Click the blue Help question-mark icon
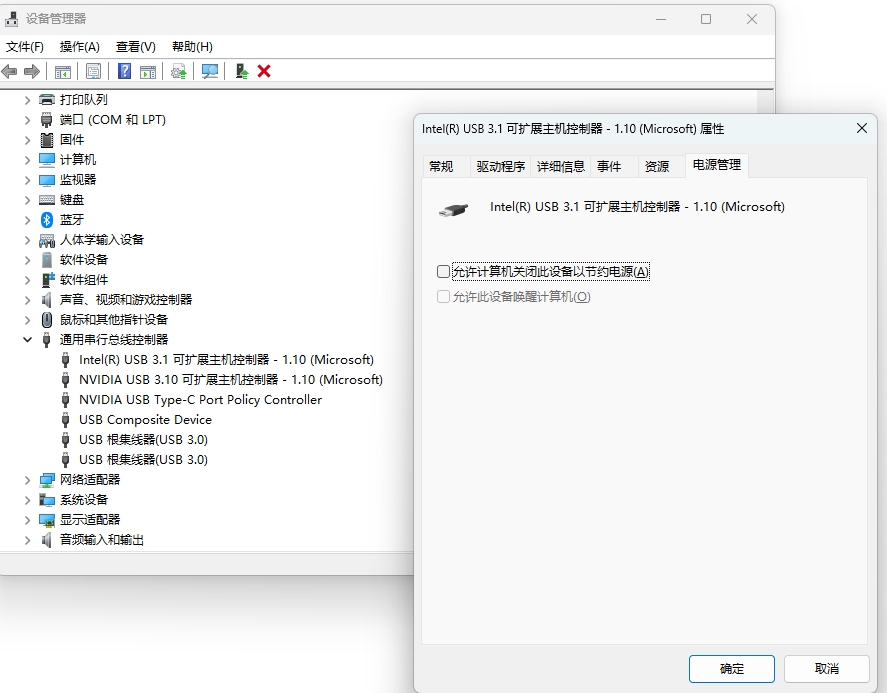Screen dimensions: 887x693 tap(124, 71)
